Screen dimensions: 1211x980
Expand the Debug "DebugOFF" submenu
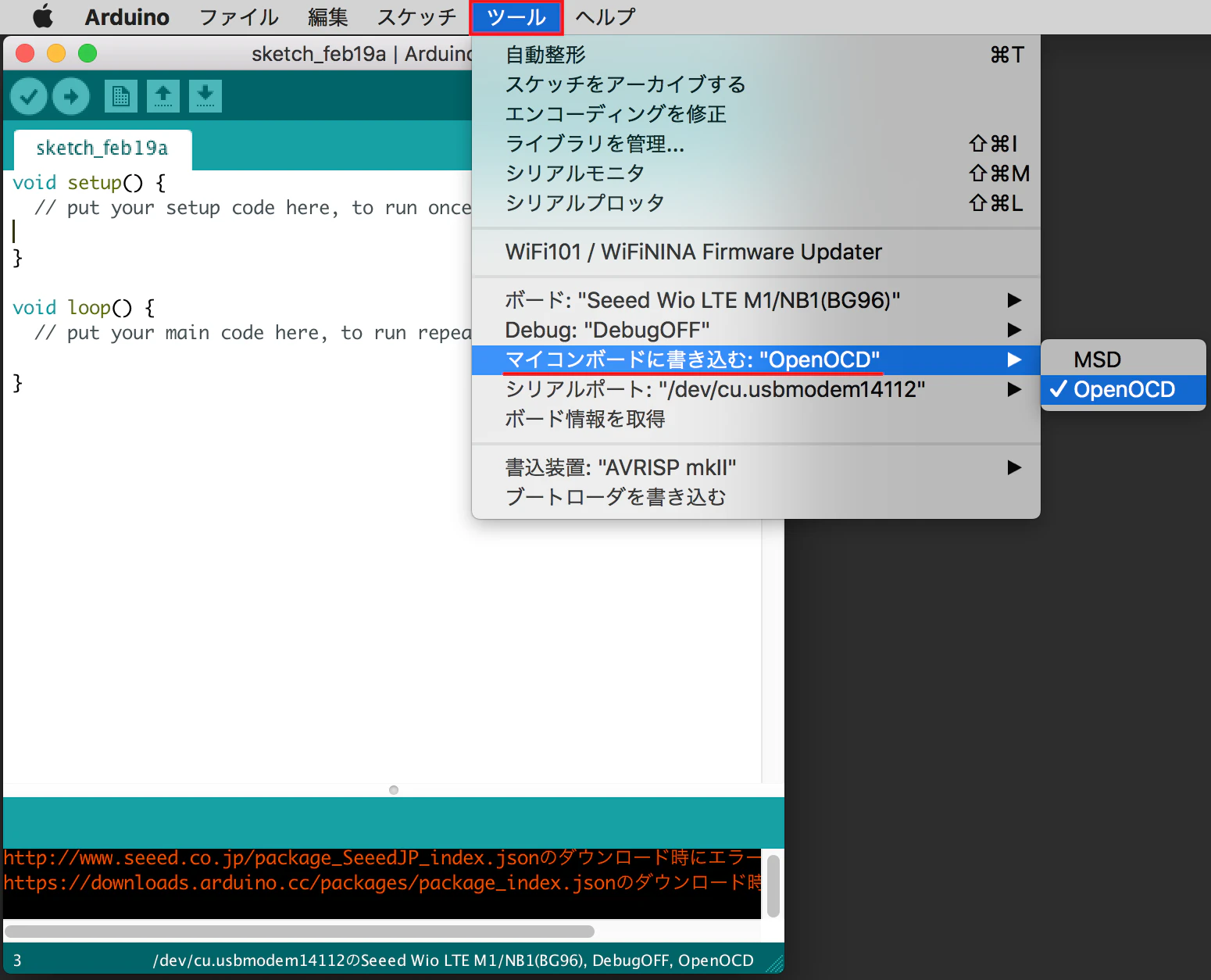click(x=756, y=330)
